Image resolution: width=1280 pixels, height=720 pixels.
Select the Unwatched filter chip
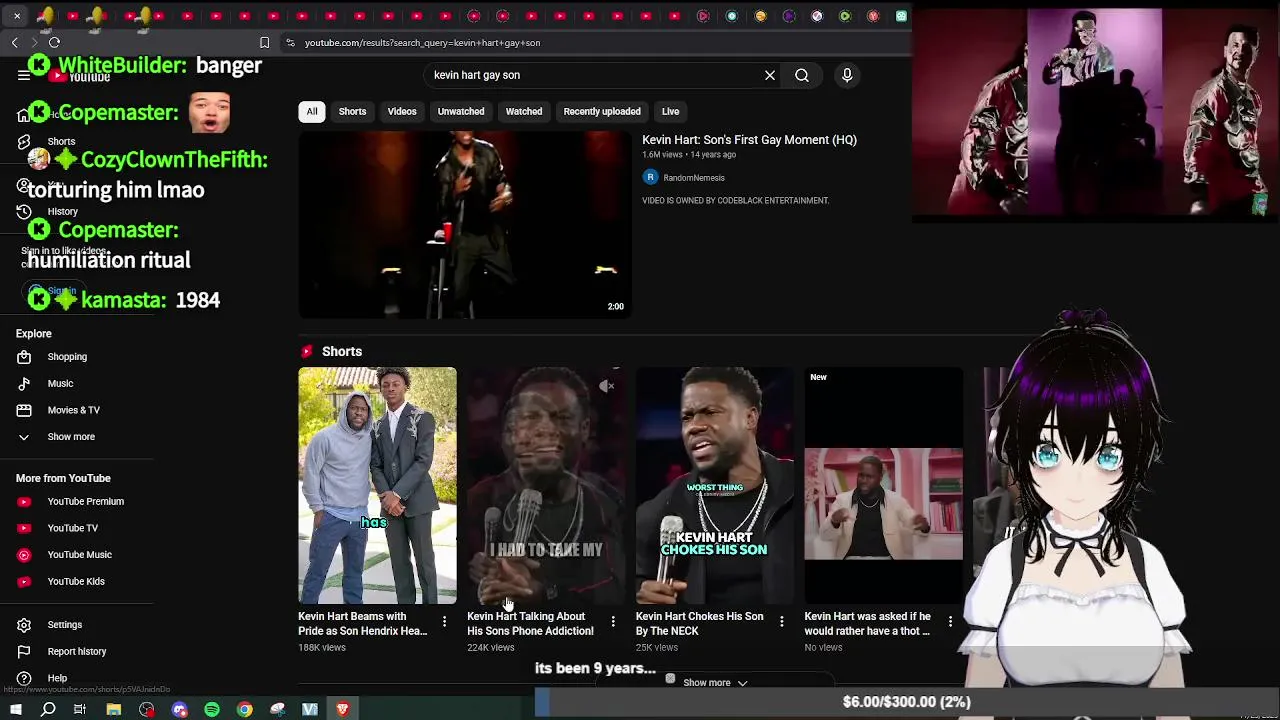[461, 112]
